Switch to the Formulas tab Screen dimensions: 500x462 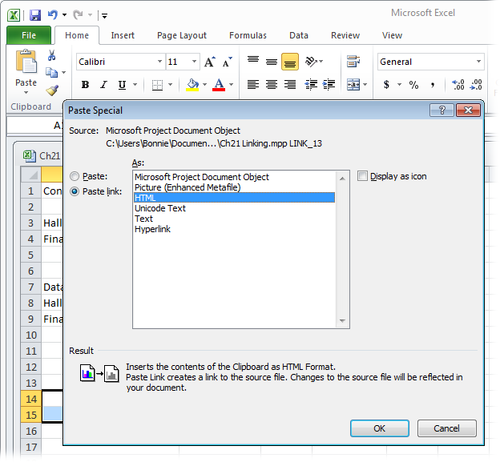tap(248, 35)
